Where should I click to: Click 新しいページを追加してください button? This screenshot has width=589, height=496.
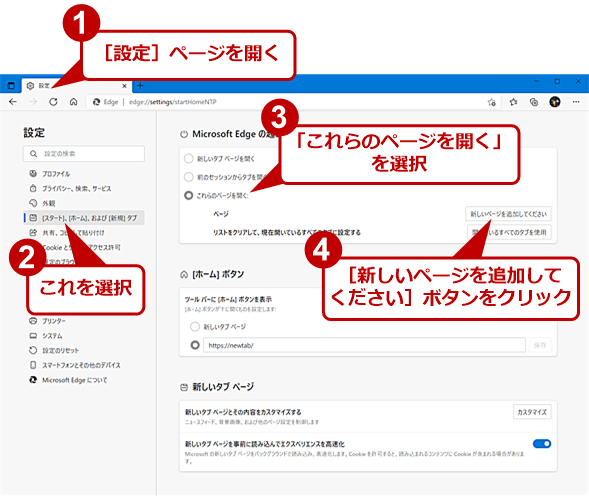508,214
